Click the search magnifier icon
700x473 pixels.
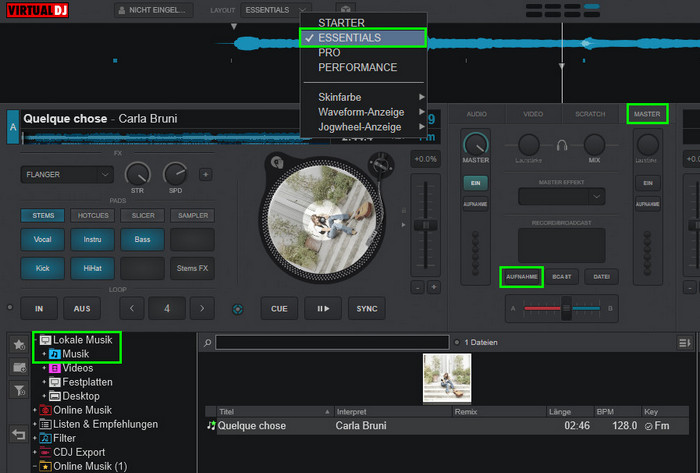point(208,343)
